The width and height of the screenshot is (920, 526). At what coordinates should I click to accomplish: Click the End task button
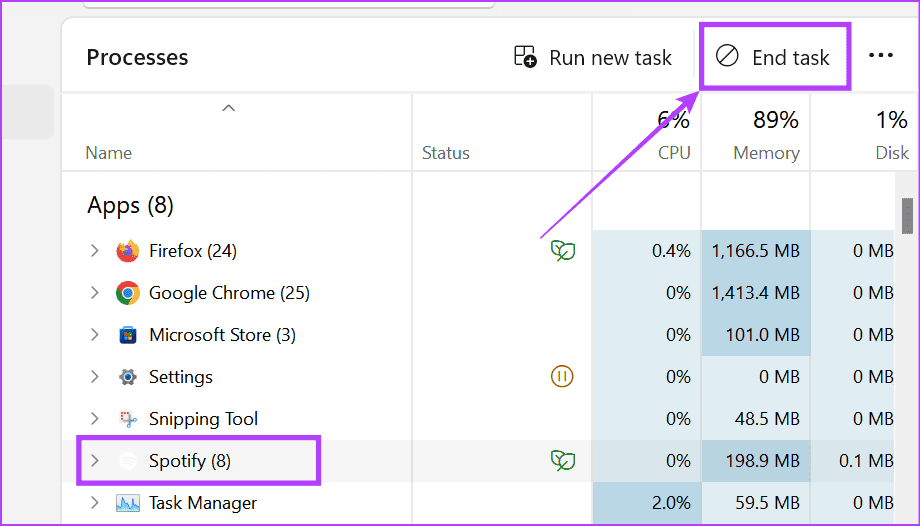[x=773, y=57]
